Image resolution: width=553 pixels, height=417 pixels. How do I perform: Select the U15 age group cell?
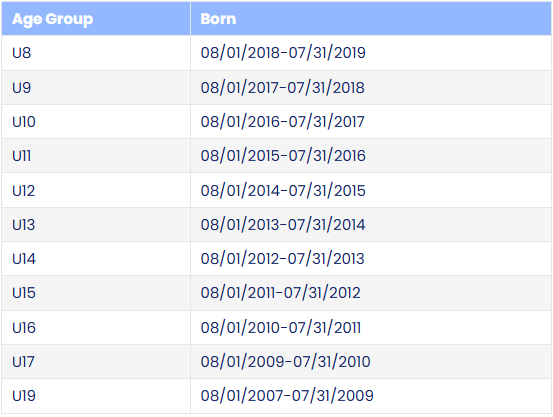pyautogui.click(x=96, y=293)
